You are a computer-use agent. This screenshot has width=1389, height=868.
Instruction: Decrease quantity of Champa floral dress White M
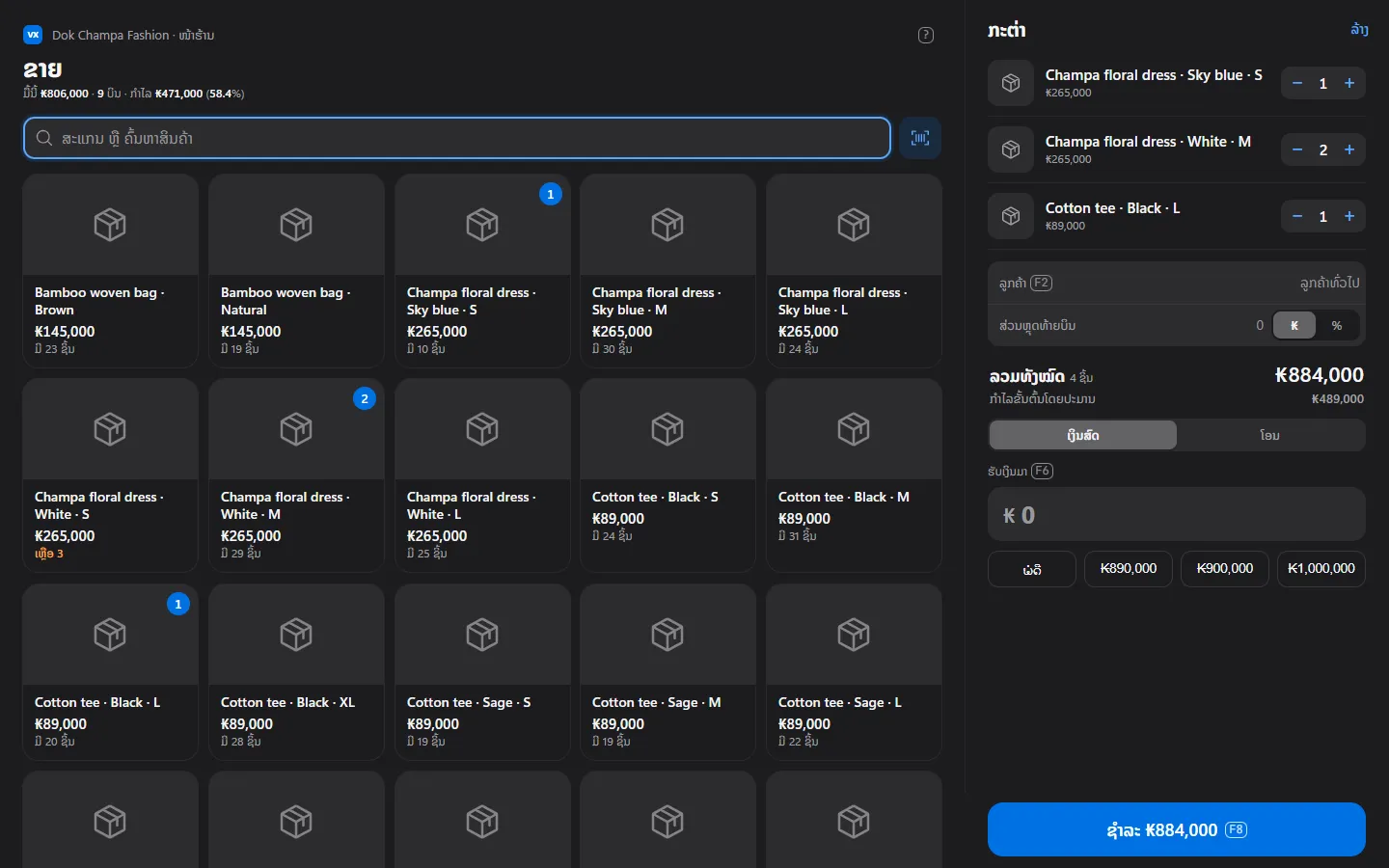(1297, 149)
